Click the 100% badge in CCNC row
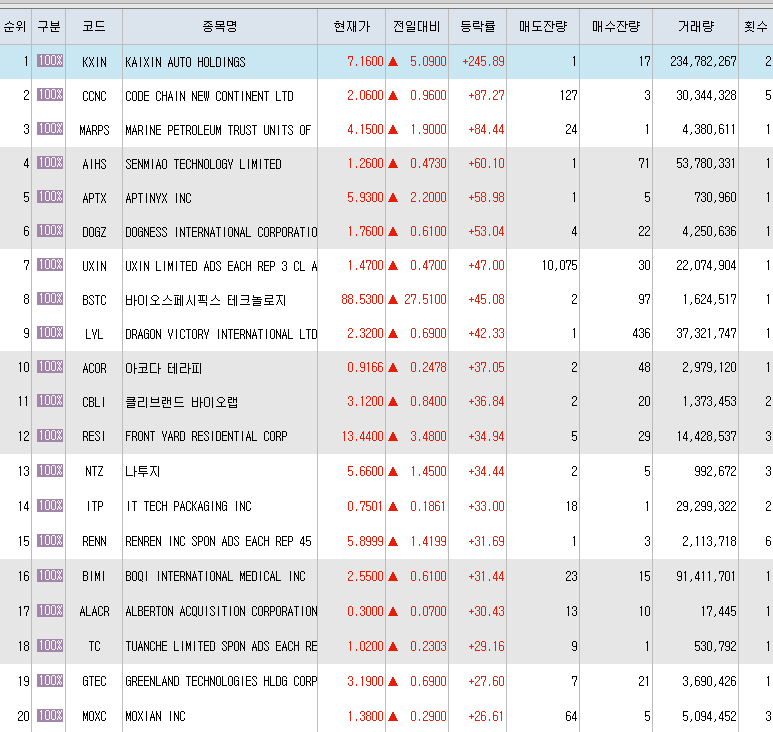Screen dimensions: 773x732 [x=50, y=95]
